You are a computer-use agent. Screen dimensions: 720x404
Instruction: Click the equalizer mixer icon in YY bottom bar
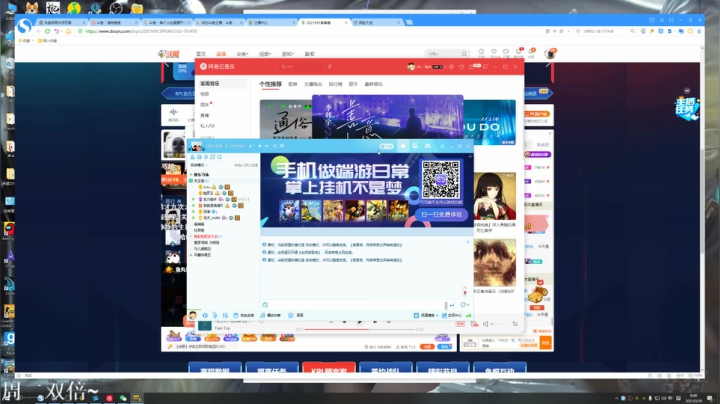(x=225, y=315)
